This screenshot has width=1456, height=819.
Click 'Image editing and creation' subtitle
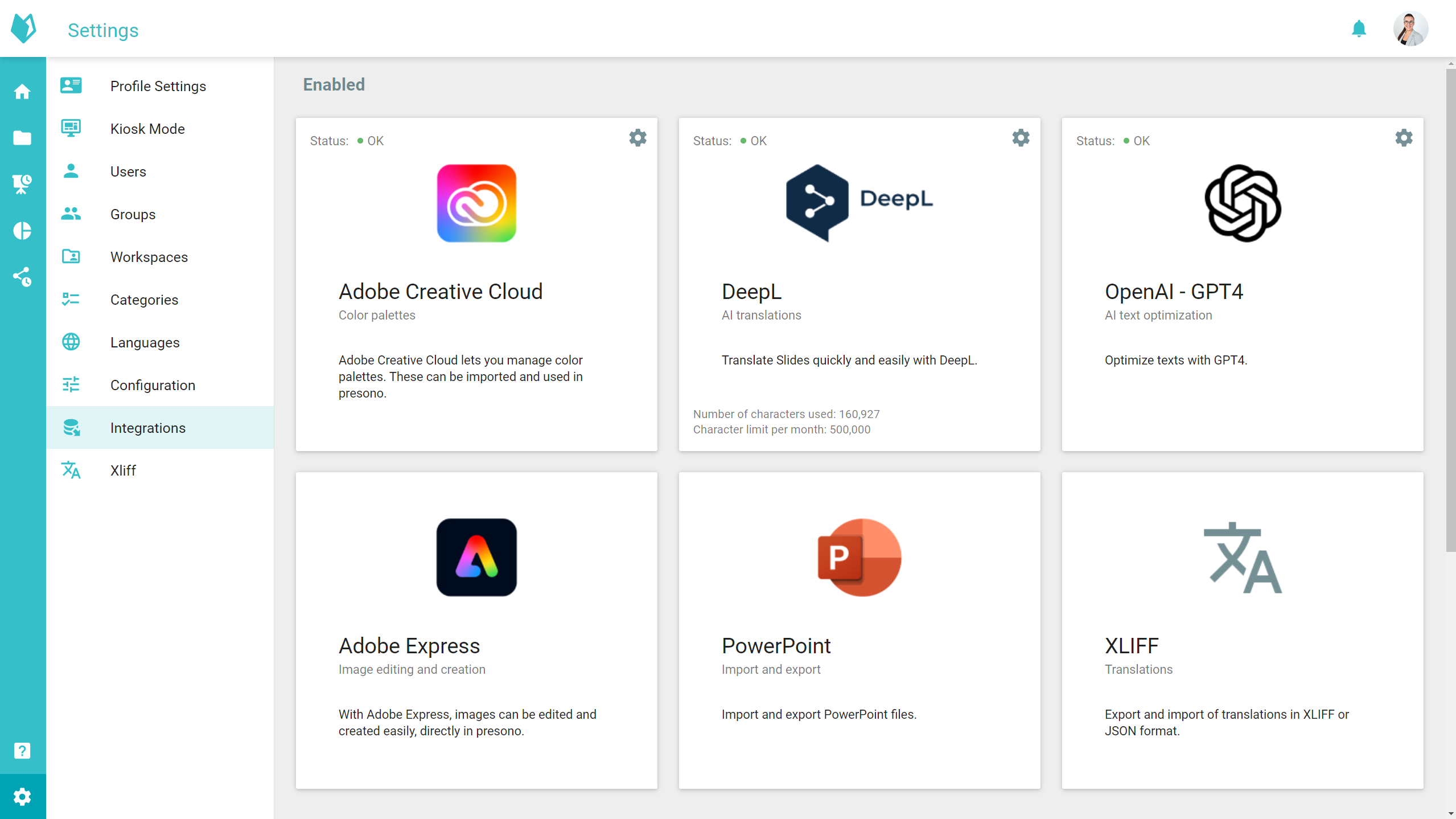(x=412, y=669)
